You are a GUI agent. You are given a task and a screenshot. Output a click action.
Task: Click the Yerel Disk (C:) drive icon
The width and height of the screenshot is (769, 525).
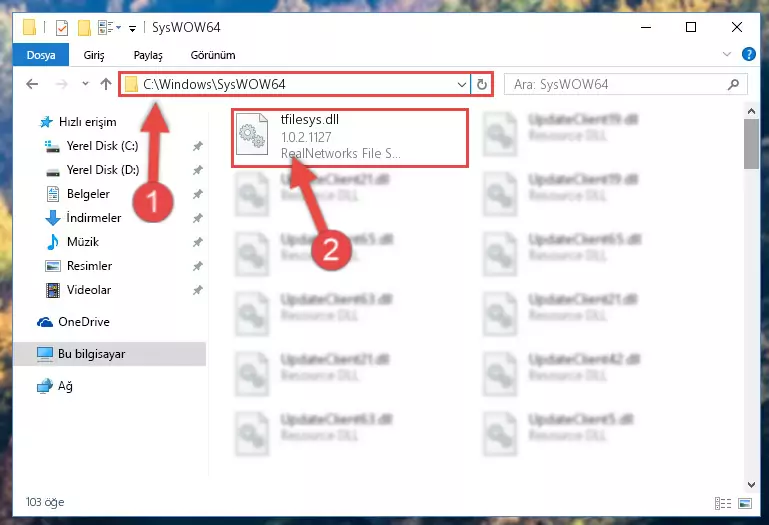52,146
